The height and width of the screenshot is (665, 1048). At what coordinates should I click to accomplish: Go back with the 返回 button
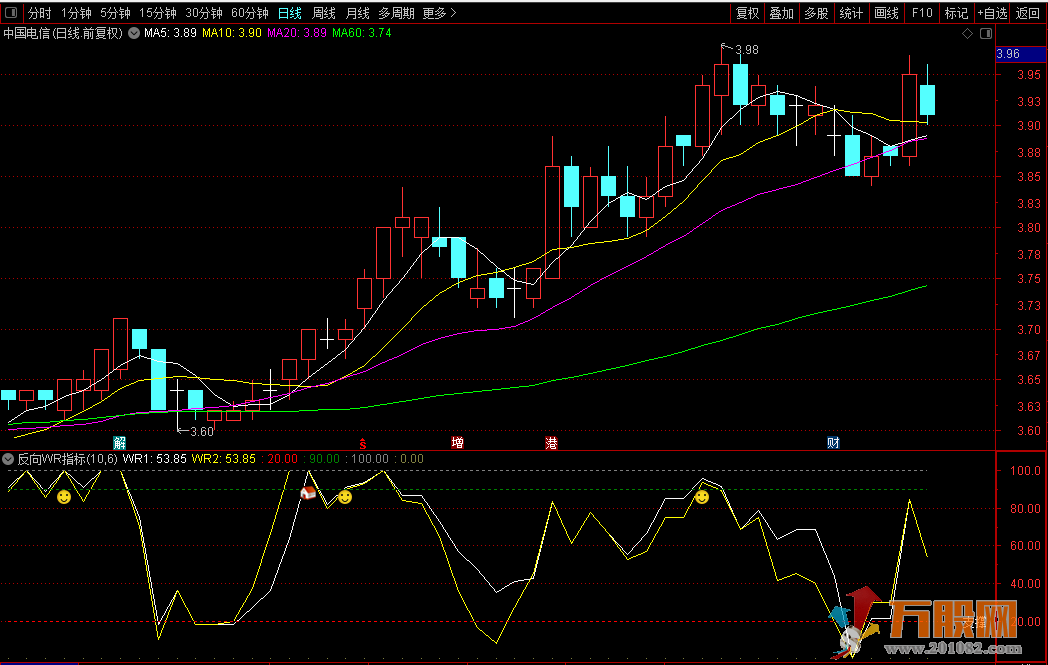point(1028,13)
